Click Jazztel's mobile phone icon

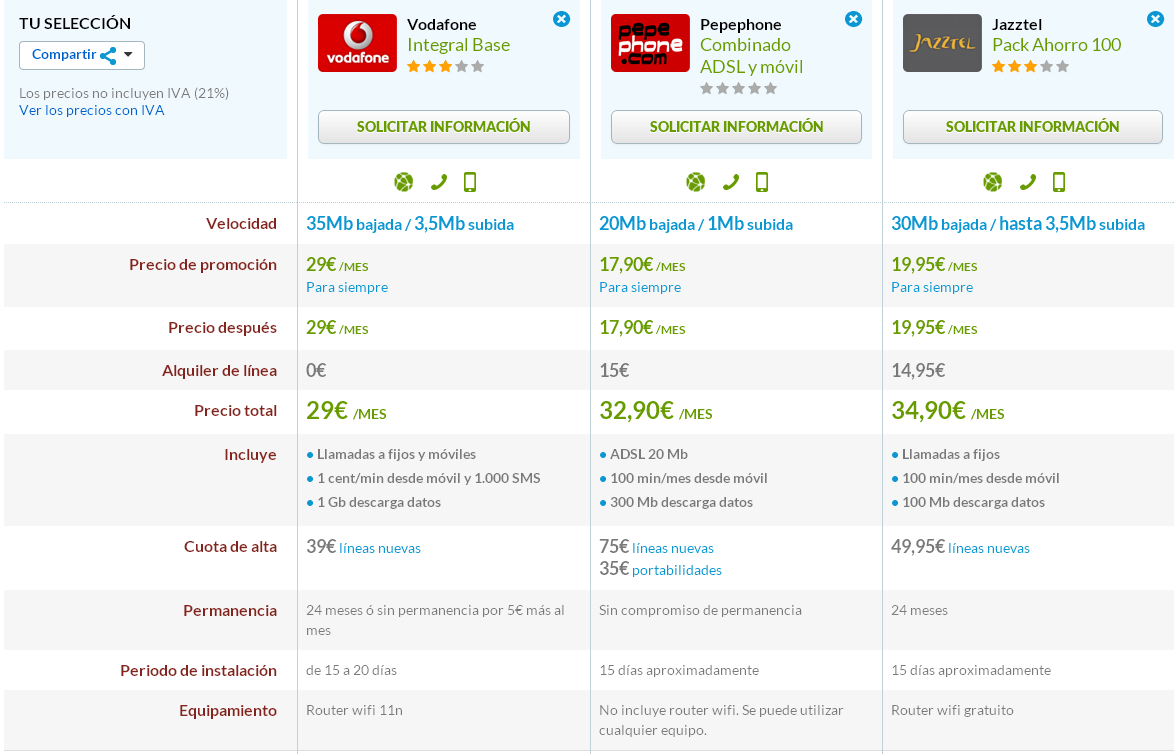[x=1059, y=182]
